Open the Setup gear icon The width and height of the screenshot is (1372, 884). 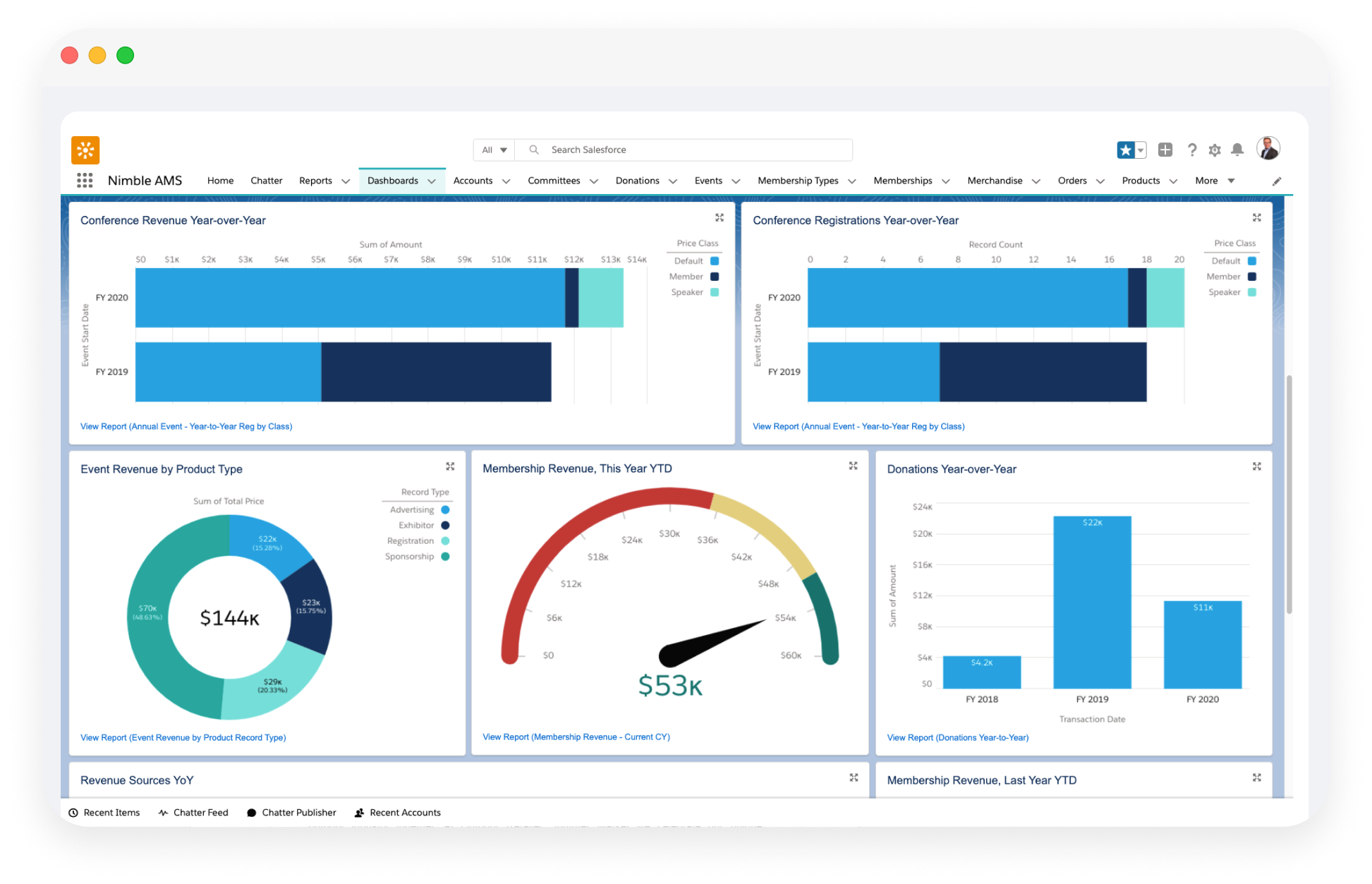[1215, 150]
